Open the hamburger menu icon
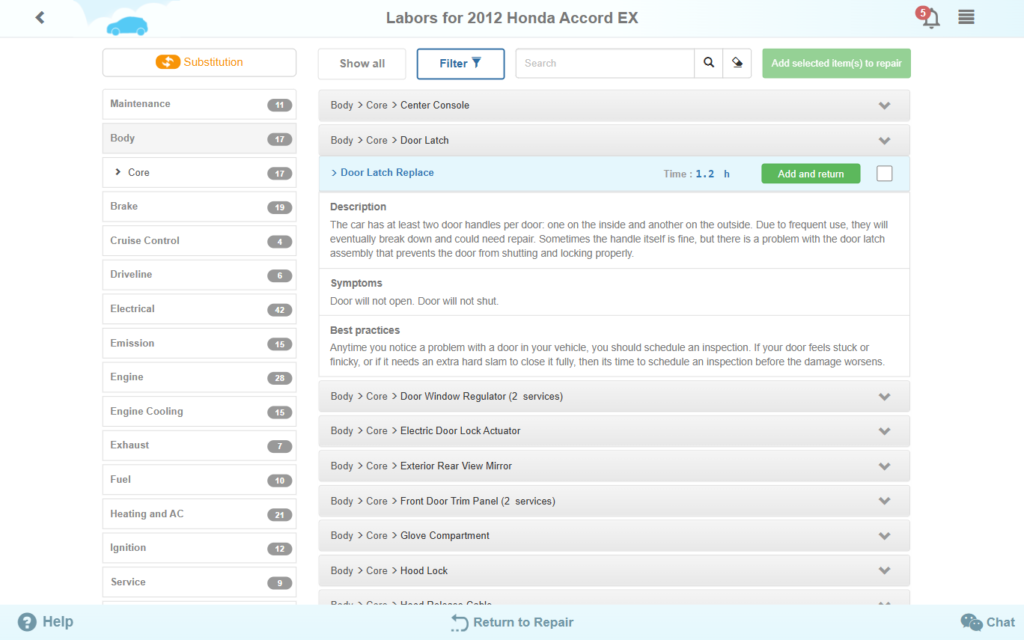1024x640 pixels. pos(966,17)
